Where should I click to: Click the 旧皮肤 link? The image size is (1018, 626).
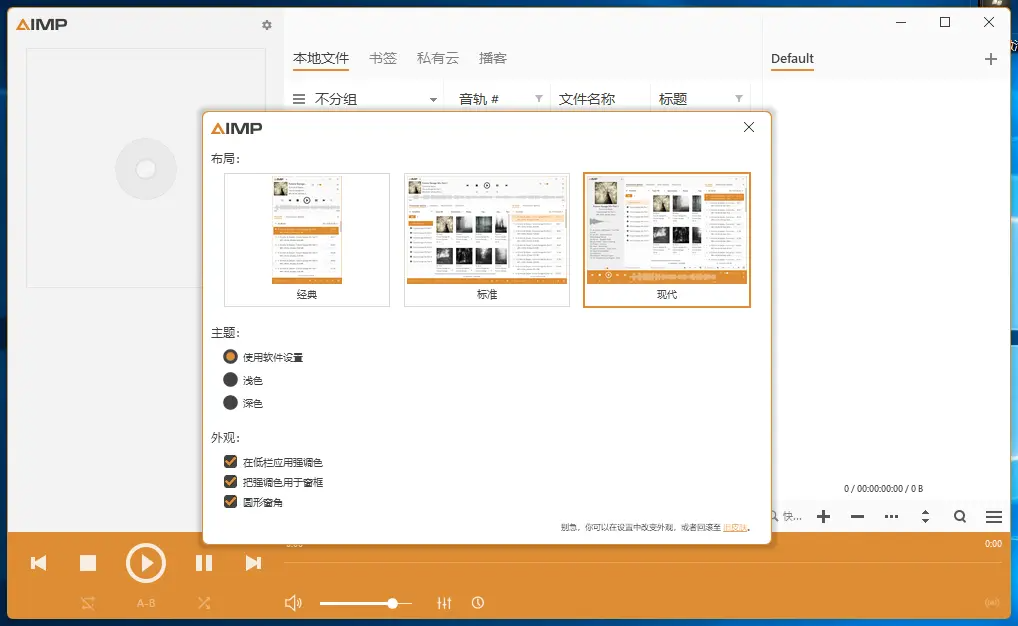[733, 526]
